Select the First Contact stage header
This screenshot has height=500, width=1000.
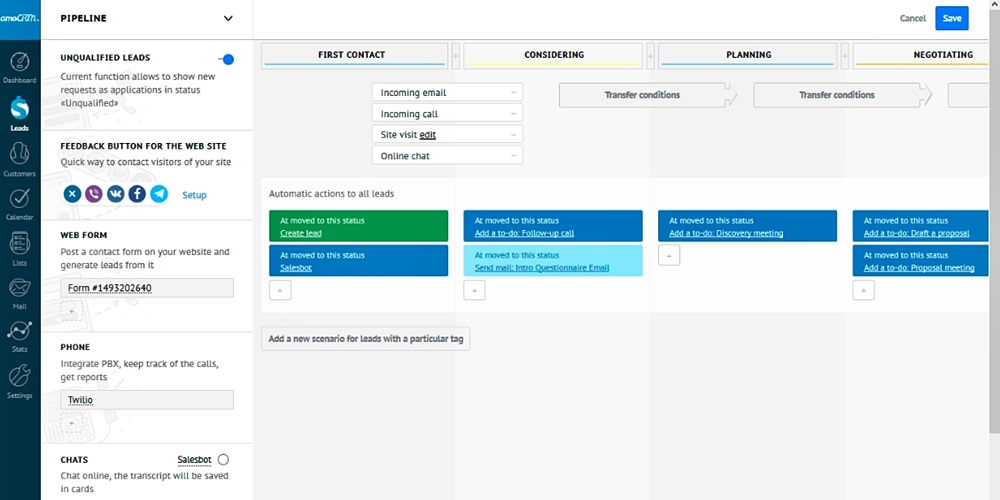[351, 55]
